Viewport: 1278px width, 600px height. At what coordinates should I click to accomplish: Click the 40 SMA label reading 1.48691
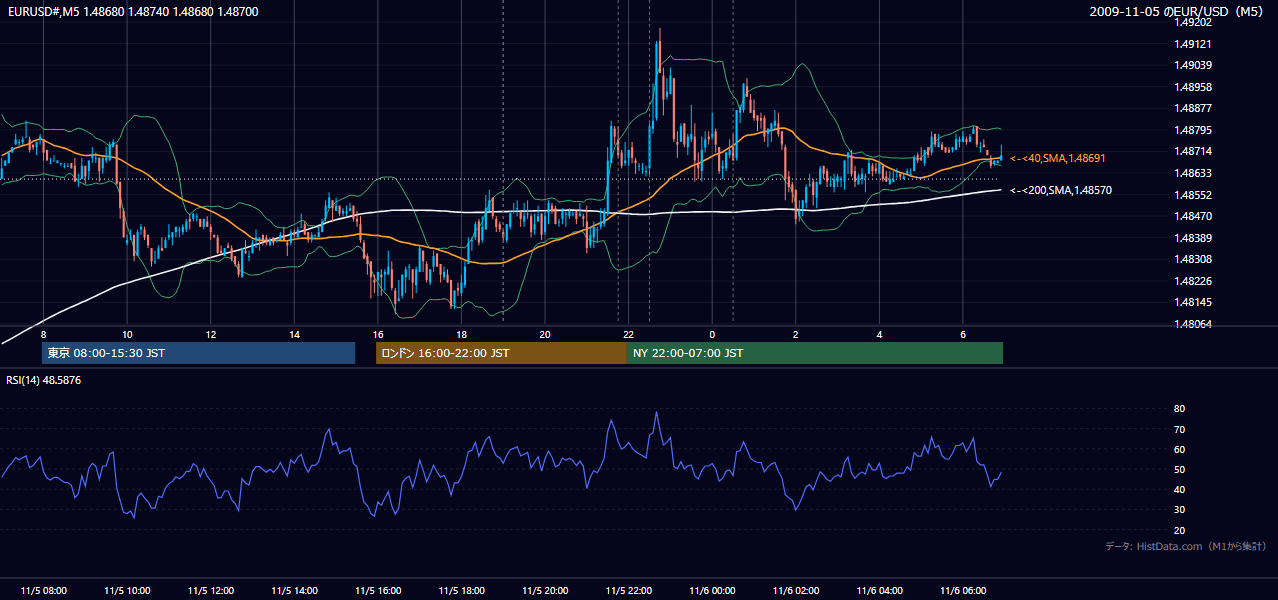click(x=1058, y=158)
